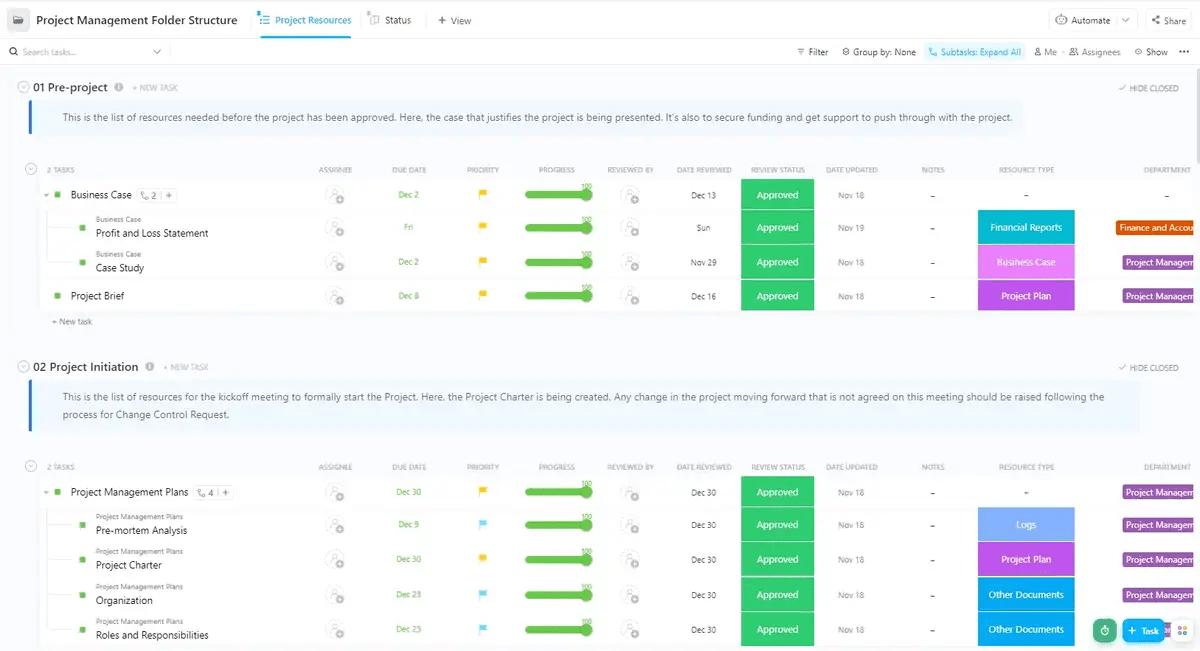Click the Search tasks input field
The width and height of the screenshot is (1200, 651).
pyautogui.click(x=78, y=52)
